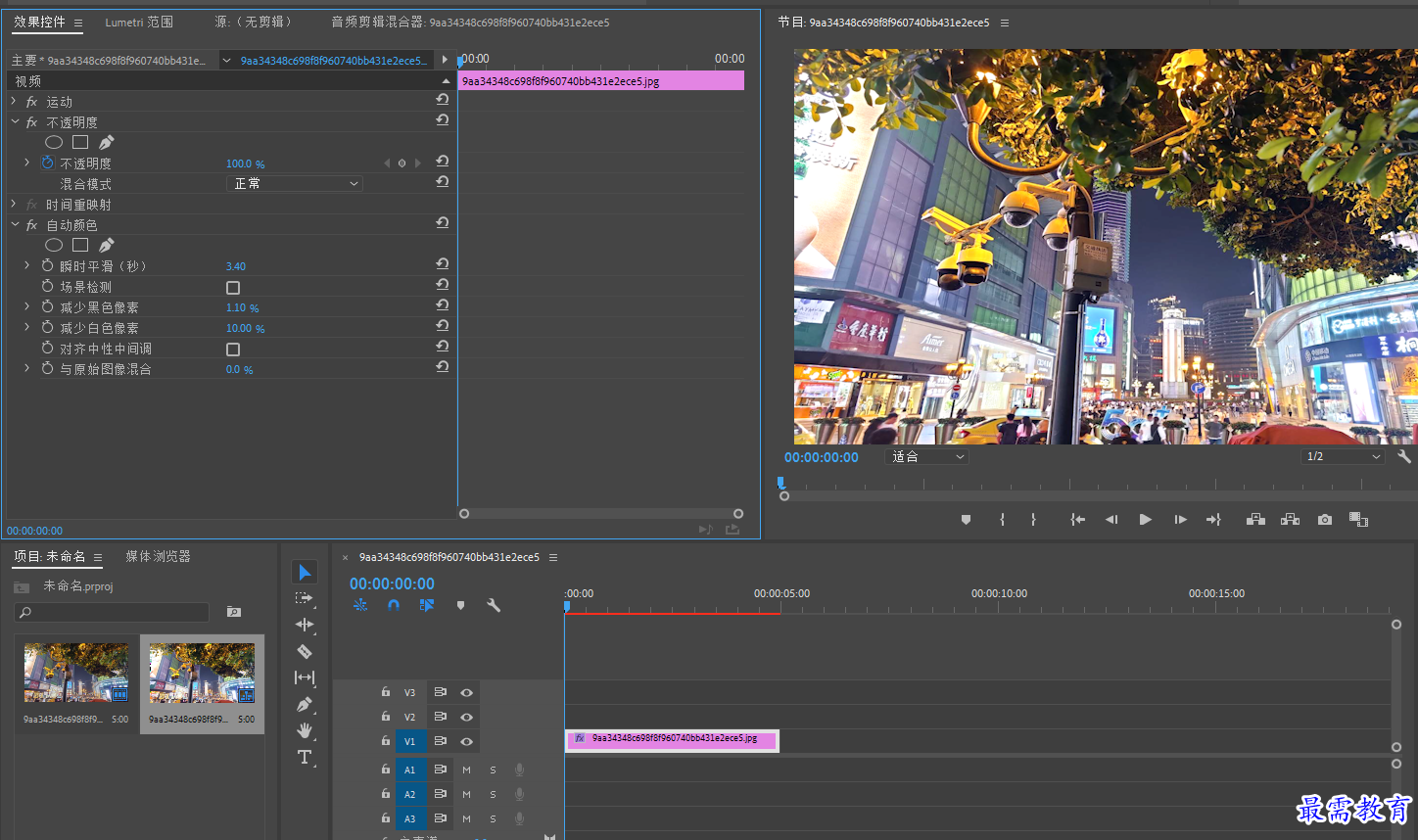
Task: Expand Temporal Smoothing parameter
Action: [27, 265]
